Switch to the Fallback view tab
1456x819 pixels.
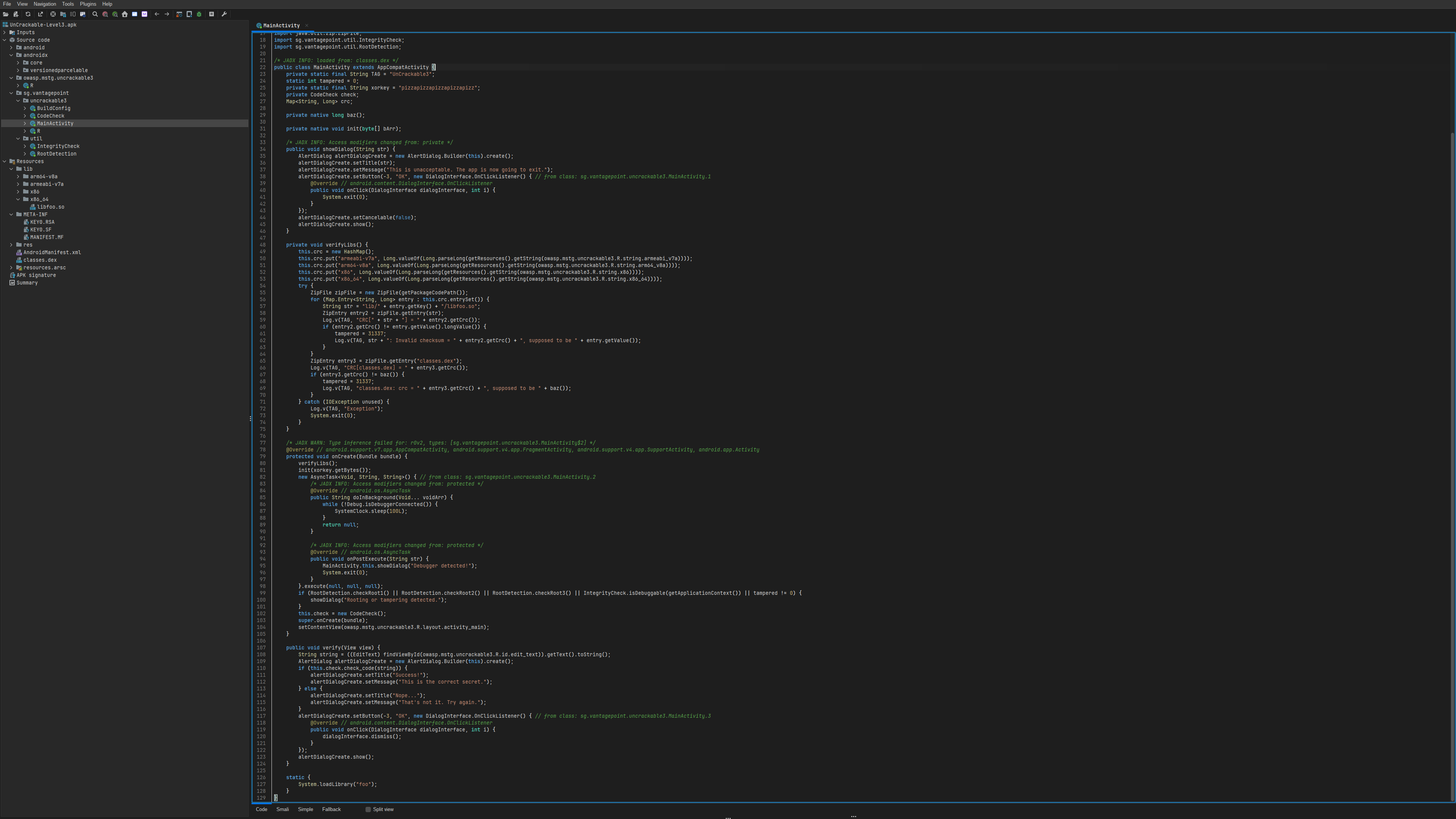click(331, 810)
